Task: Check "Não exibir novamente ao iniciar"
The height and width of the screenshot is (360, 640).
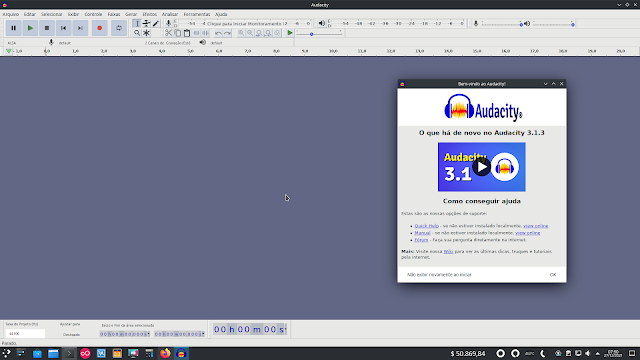Action: pyautogui.click(x=439, y=275)
